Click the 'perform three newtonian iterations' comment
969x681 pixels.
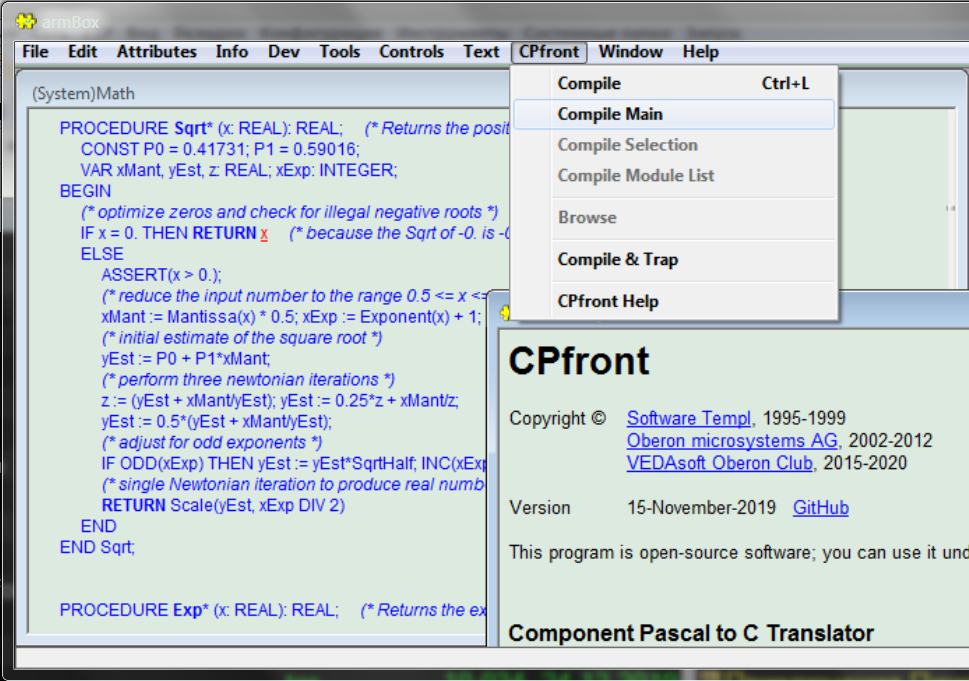(x=248, y=379)
